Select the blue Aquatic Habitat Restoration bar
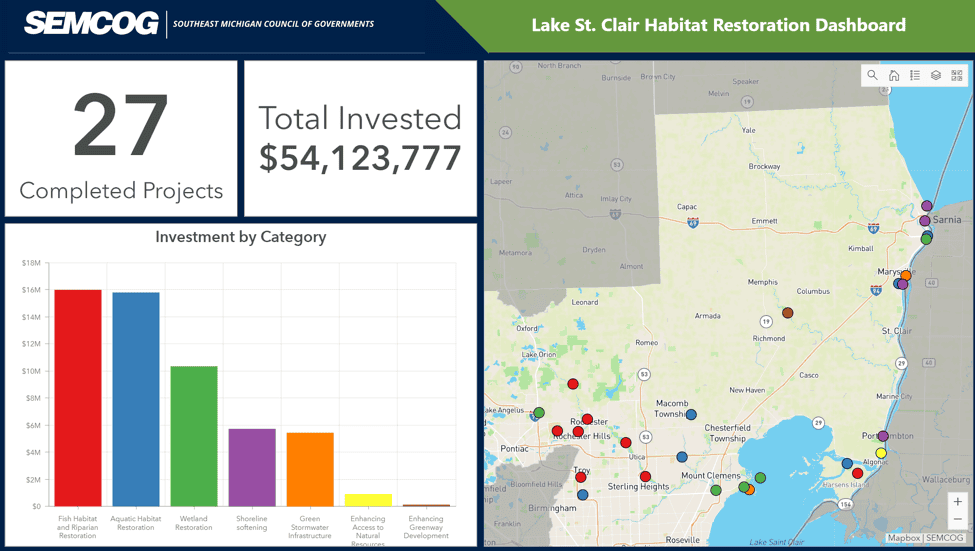This screenshot has height=551, width=975. (136, 398)
